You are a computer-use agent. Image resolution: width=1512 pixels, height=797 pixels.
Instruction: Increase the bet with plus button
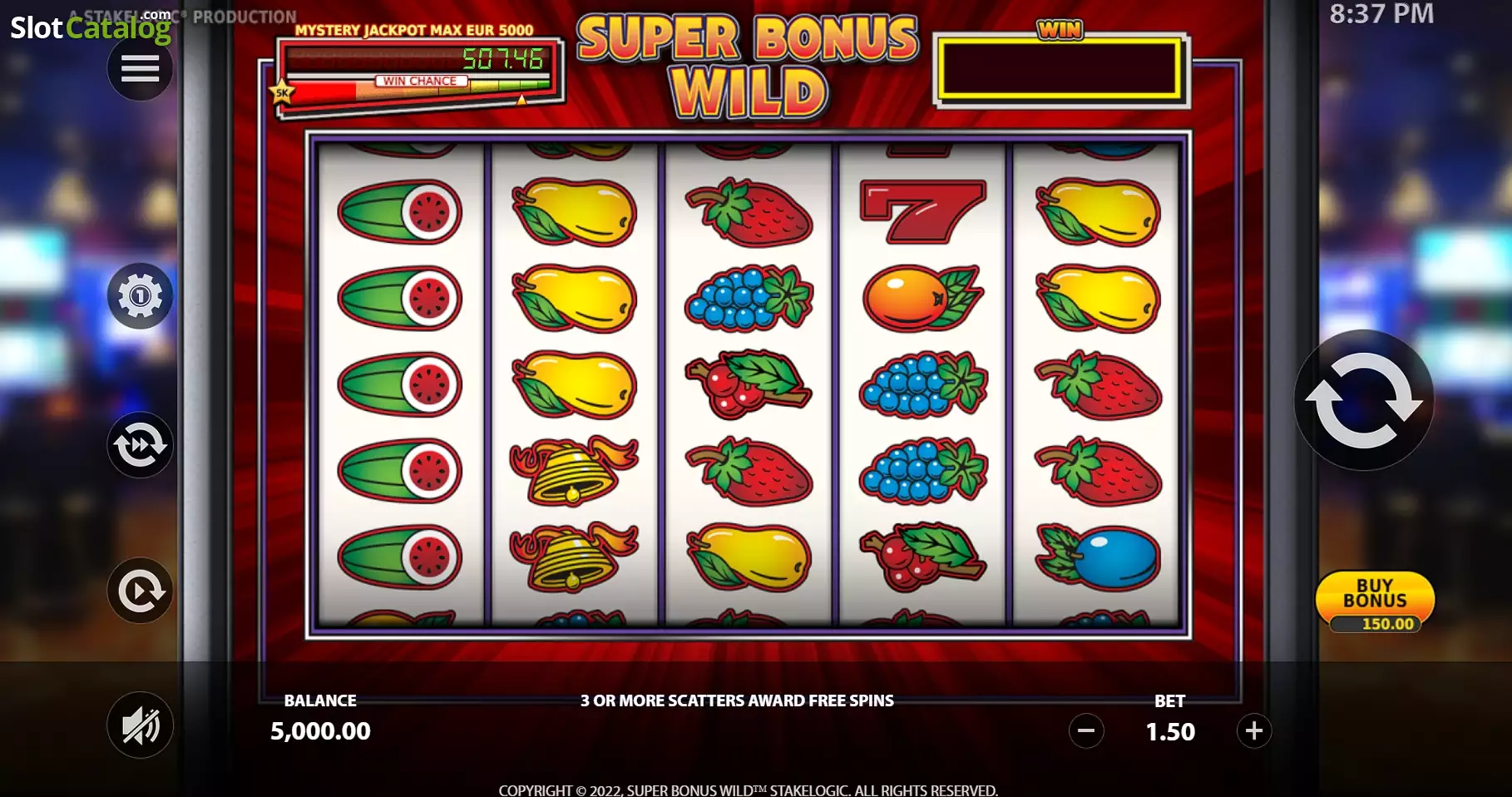tap(1254, 731)
